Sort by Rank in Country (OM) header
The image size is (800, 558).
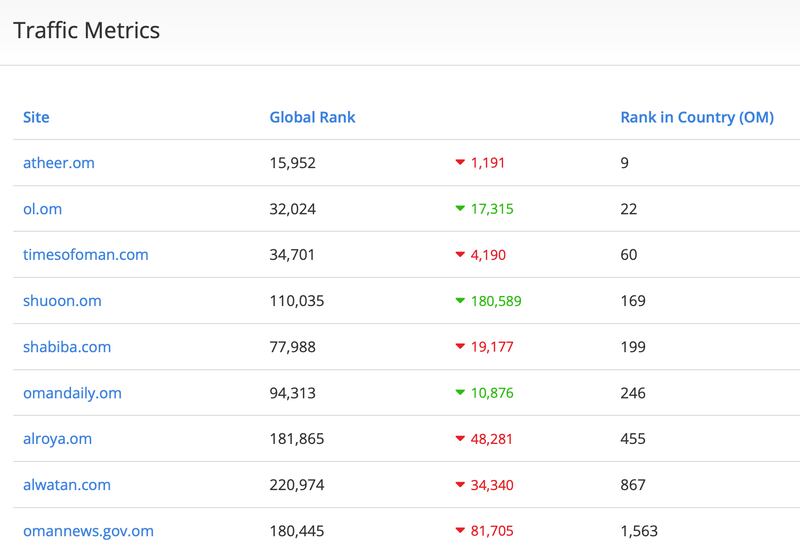697,117
